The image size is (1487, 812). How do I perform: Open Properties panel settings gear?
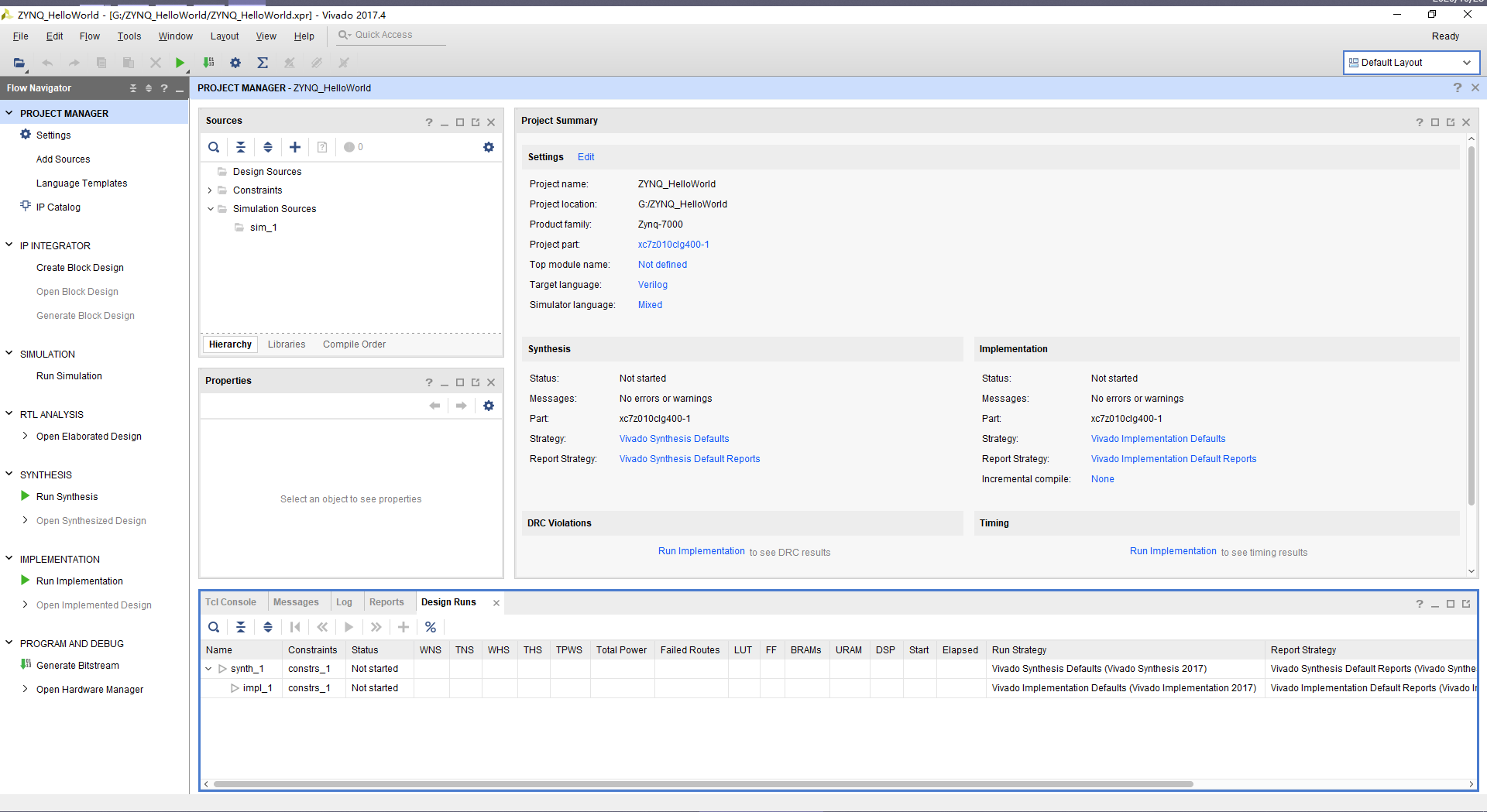coord(489,406)
